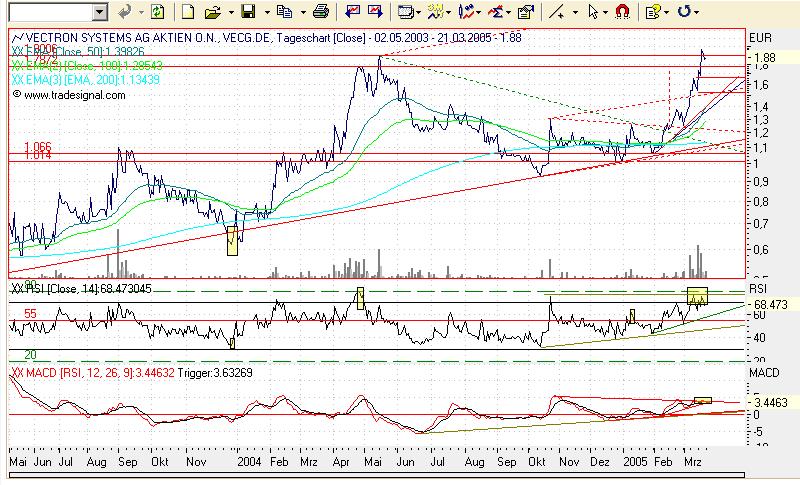Click the www.tradesignal.com link text
800x485 pixels.
pos(74,95)
